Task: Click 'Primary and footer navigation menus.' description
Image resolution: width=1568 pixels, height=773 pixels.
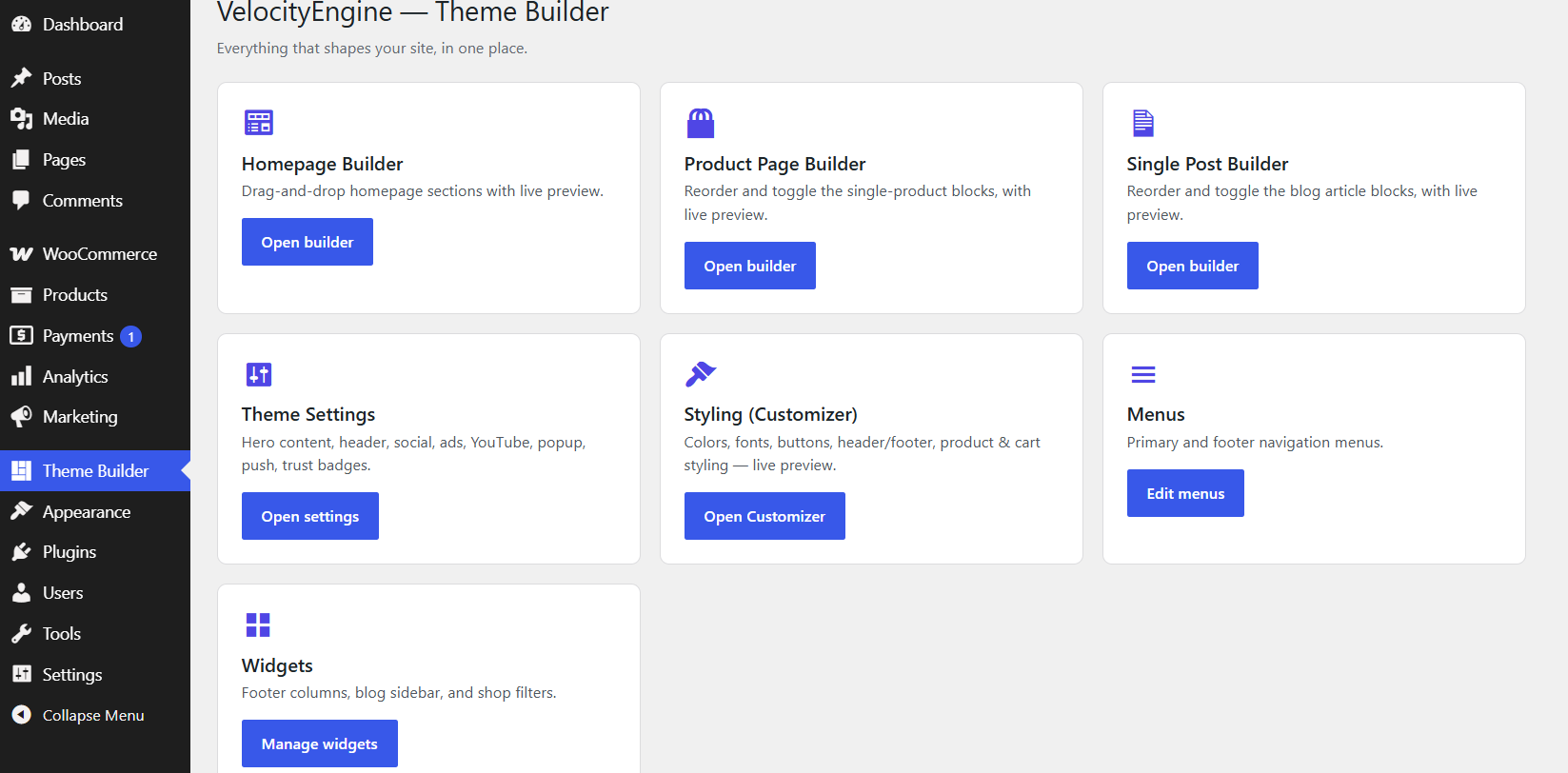Action: pos(1255,442)
